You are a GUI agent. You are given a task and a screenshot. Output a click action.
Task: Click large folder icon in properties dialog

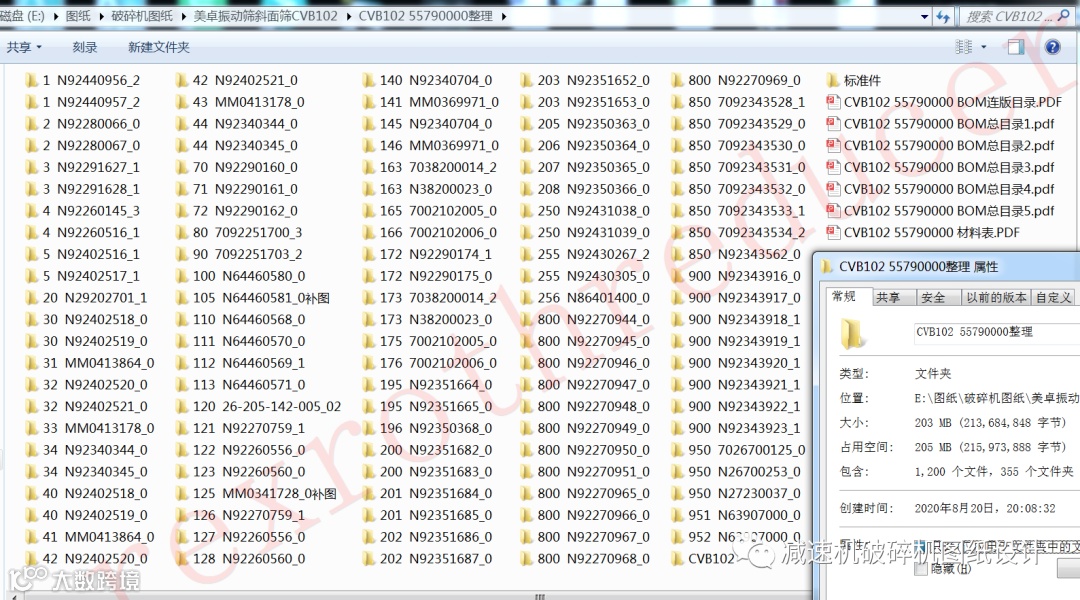[853, 333]
